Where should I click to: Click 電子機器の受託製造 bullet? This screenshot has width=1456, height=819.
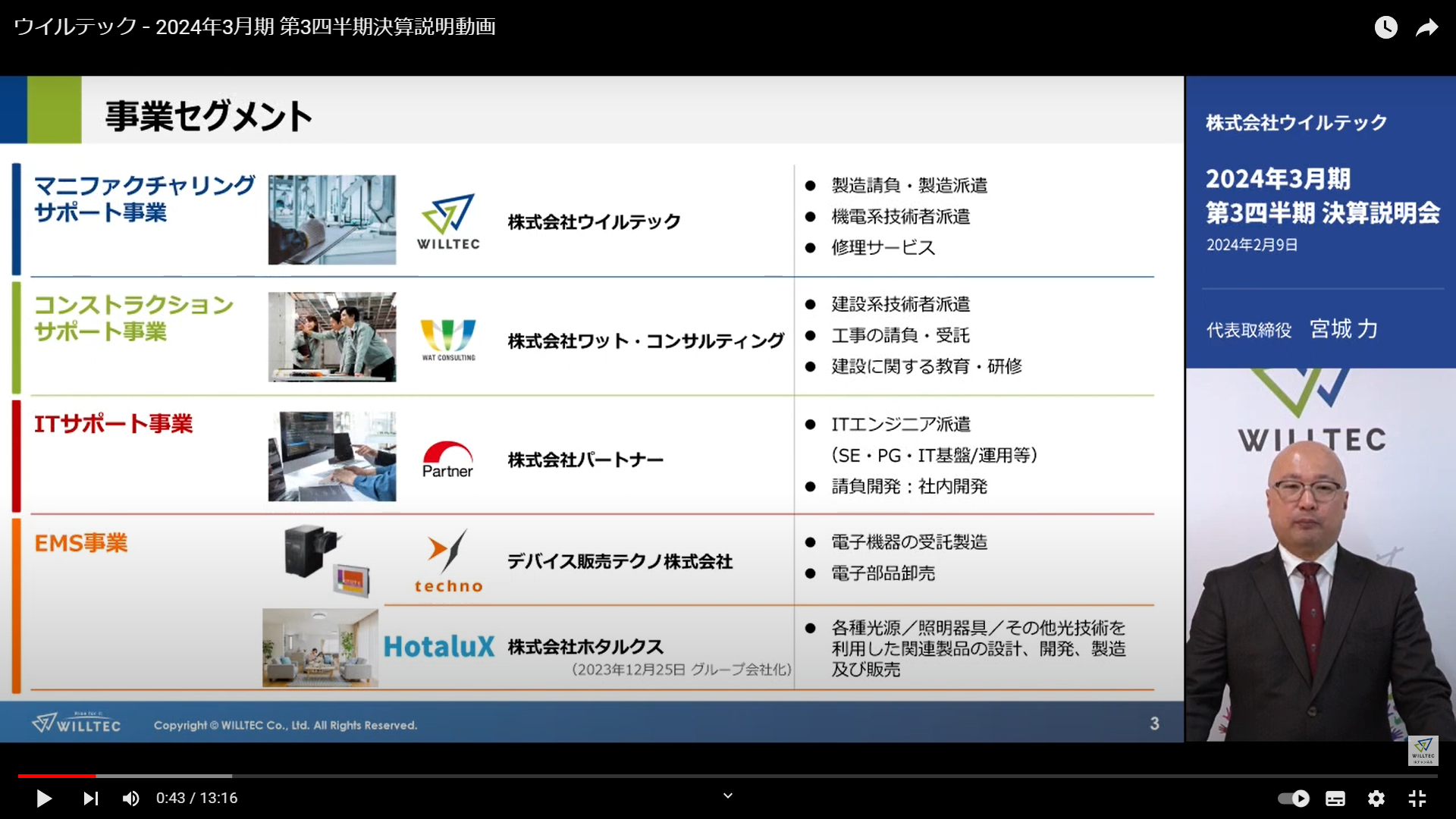[909, 542]
